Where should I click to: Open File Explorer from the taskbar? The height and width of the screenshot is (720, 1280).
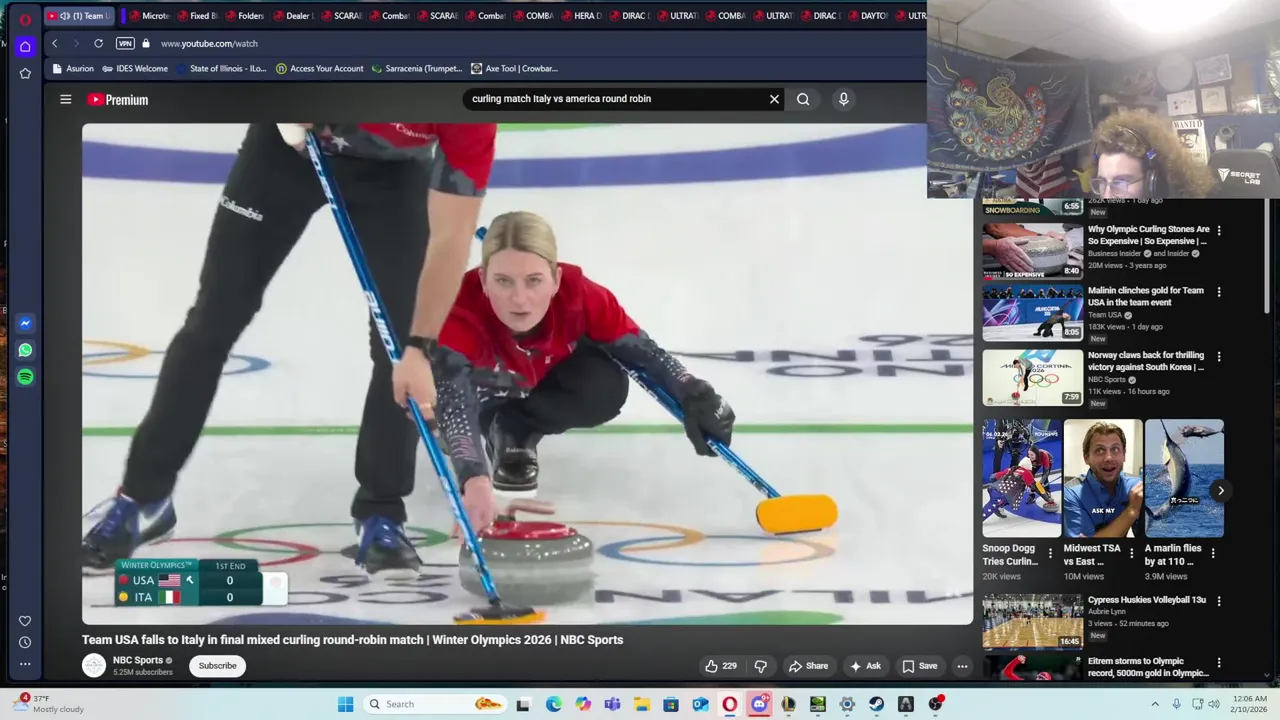tap(641, 704)
